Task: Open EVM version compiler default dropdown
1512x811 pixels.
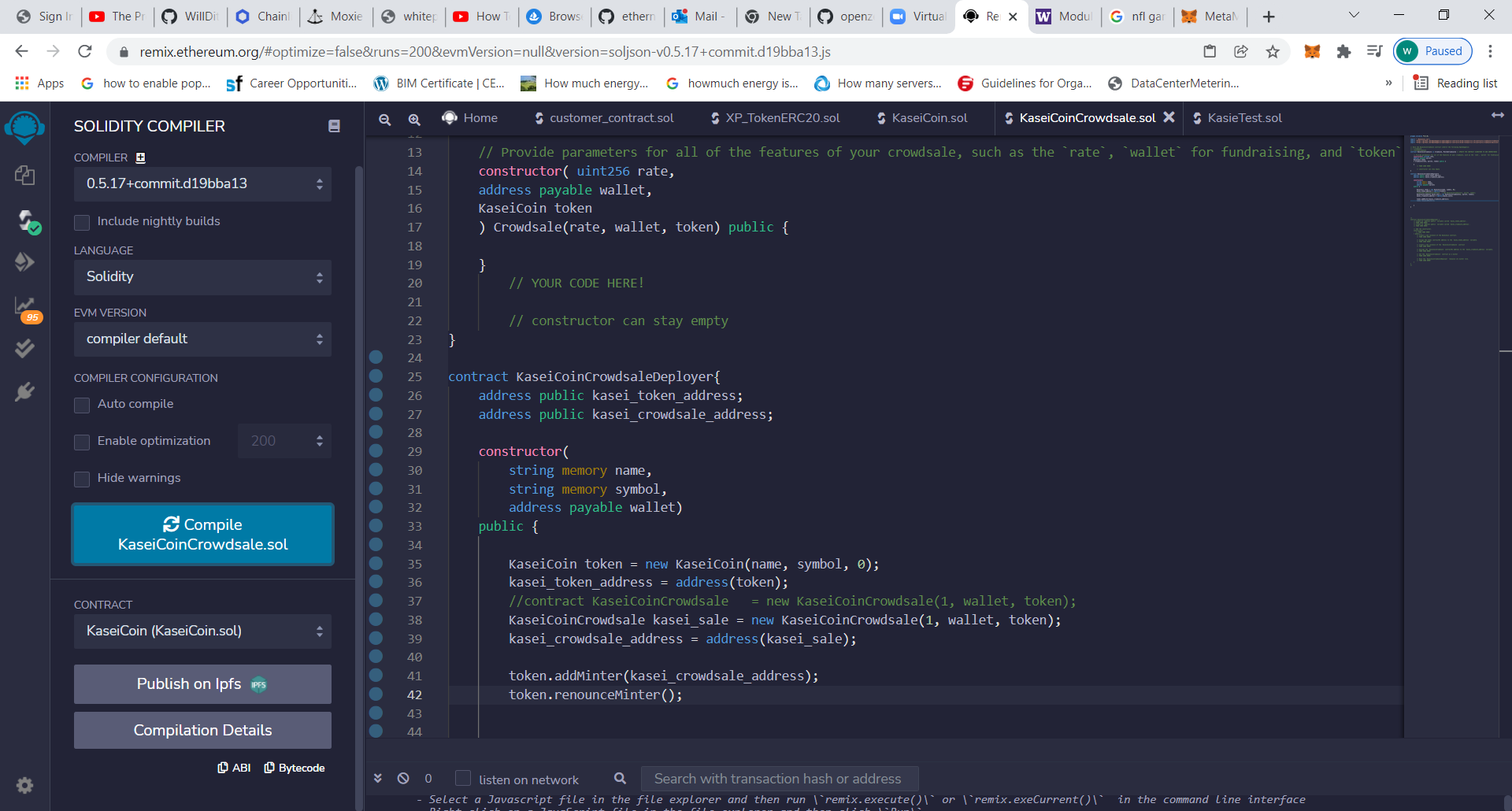Action: pos(202,339)
